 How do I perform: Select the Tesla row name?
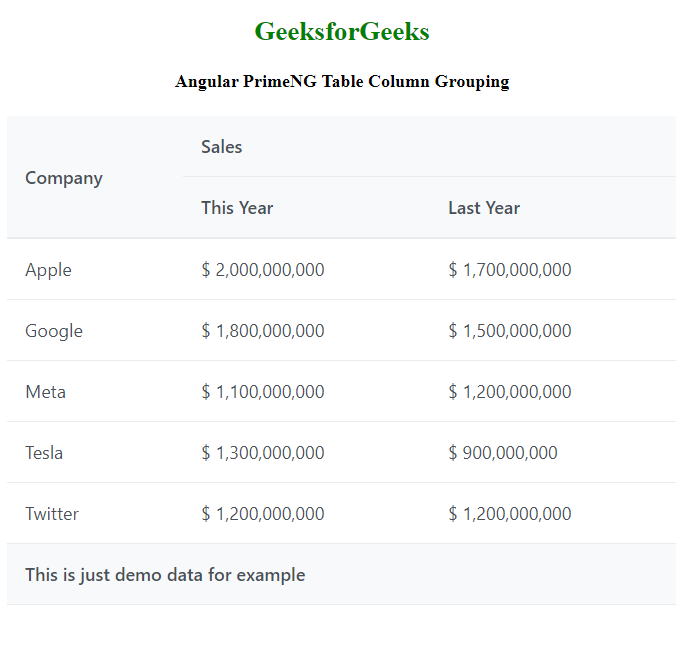click(x=44, y=453)
